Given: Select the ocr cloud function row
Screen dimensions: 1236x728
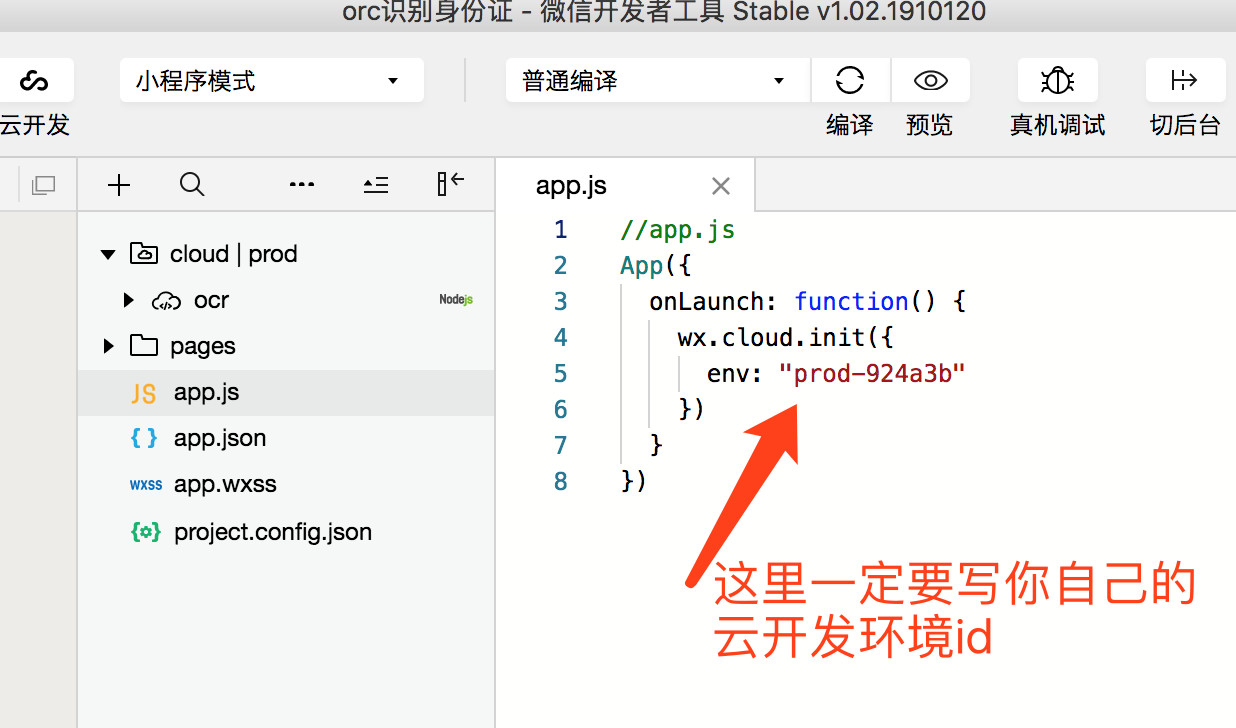Looking at the screenshot, I should [x=286, y=300].
